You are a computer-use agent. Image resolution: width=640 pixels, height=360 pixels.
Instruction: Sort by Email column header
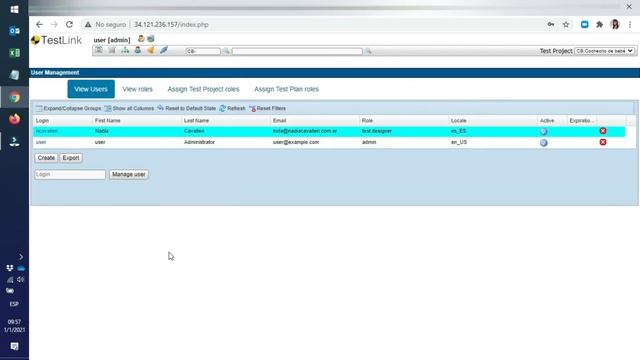tap(280, 121)
